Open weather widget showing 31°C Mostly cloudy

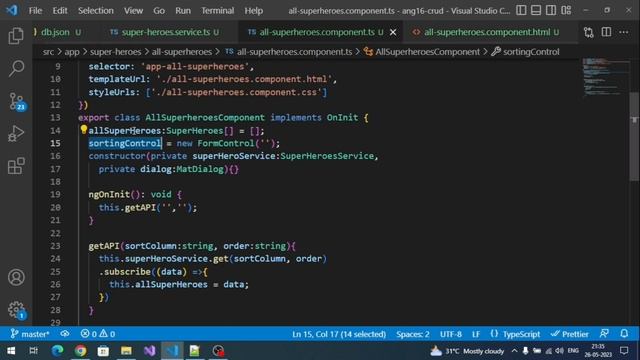[x=467, y=351]
